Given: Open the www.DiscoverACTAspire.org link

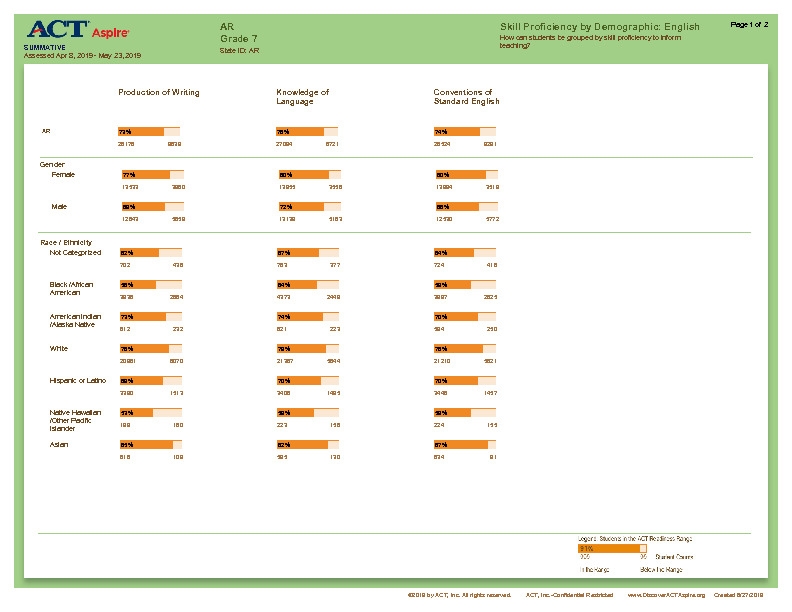Looking at the screenshot, I should 666,595.
